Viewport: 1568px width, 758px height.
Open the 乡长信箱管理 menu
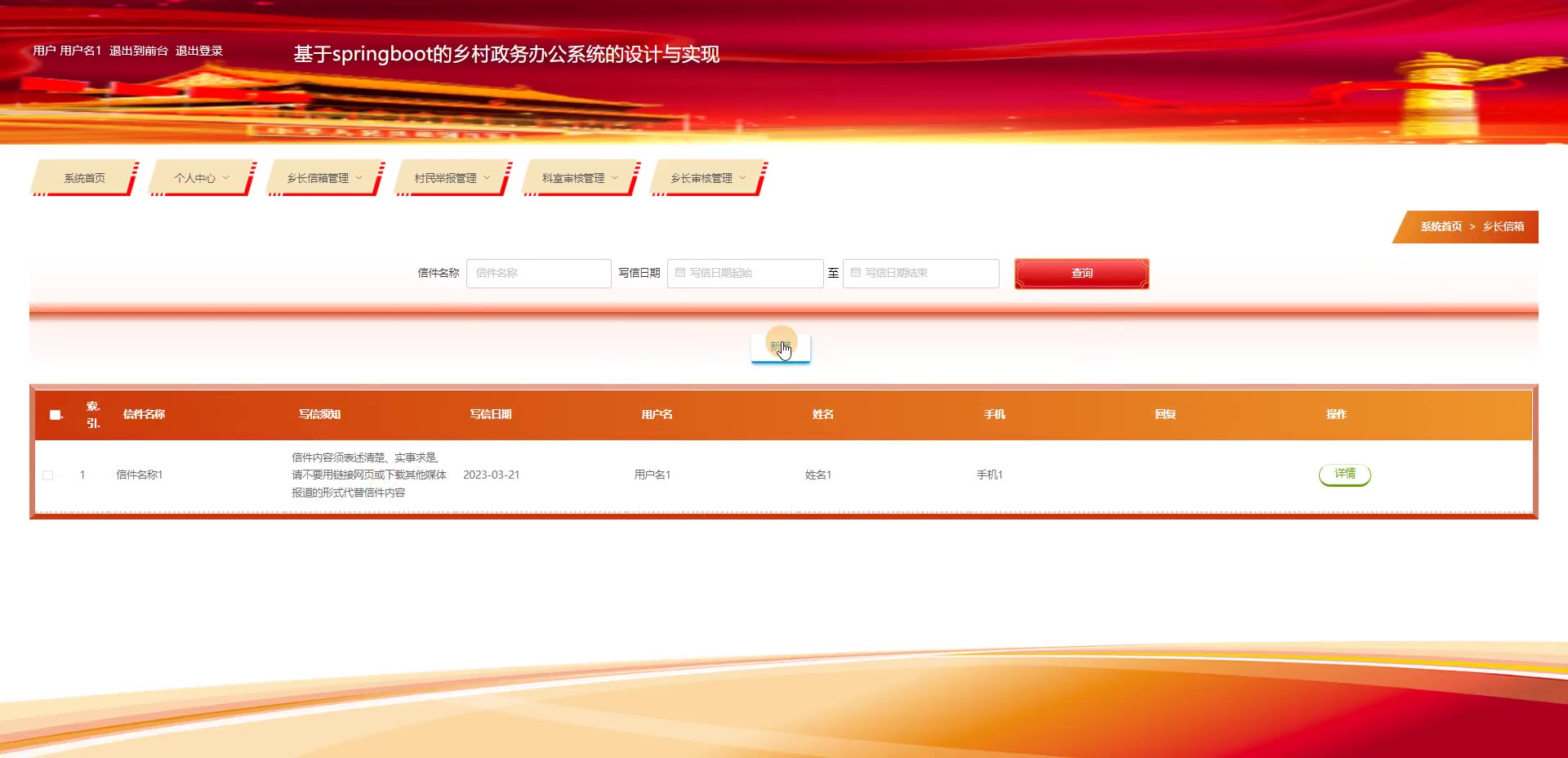pyautogui.click(x=325, y=178)
